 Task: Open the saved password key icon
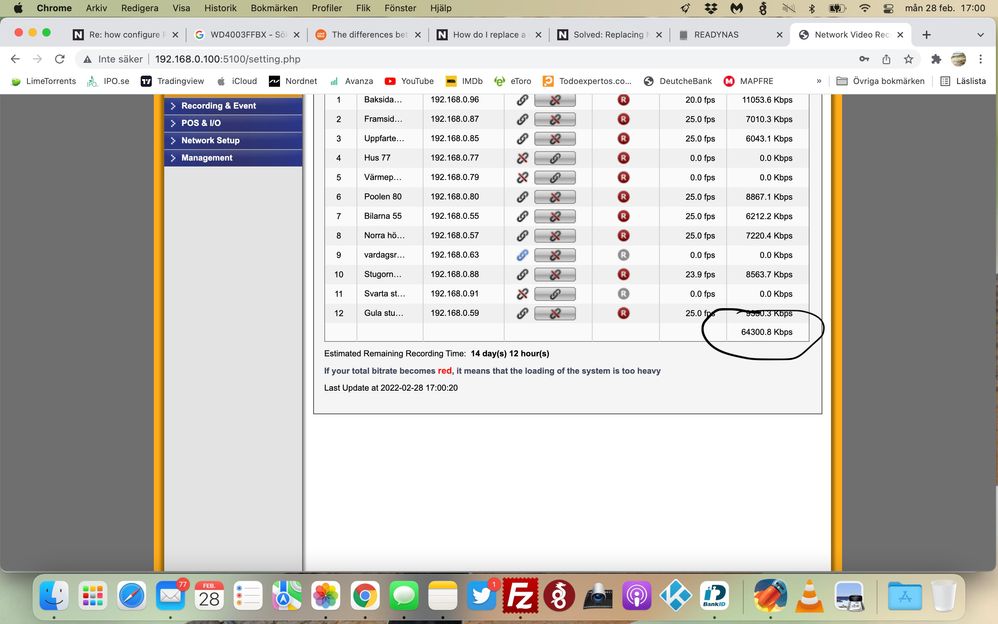tap(864, 59)
